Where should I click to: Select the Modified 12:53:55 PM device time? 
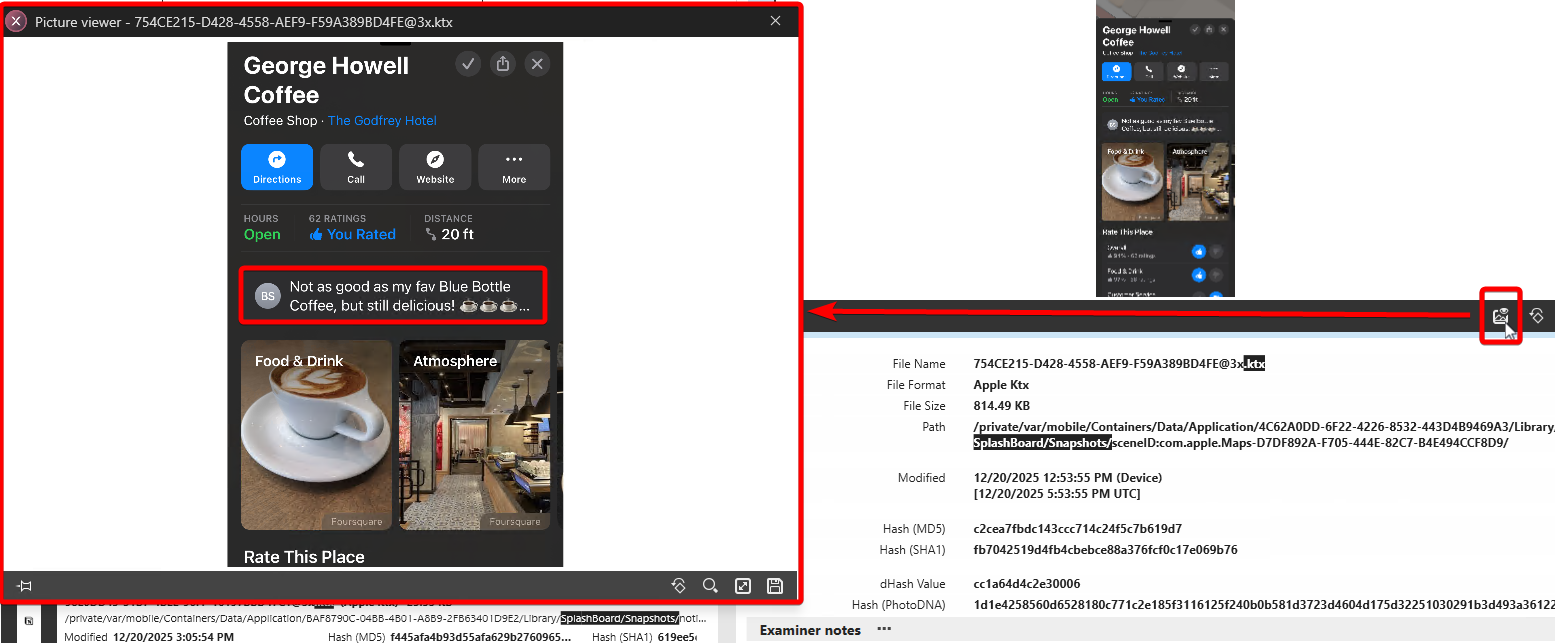[1067, 478]
